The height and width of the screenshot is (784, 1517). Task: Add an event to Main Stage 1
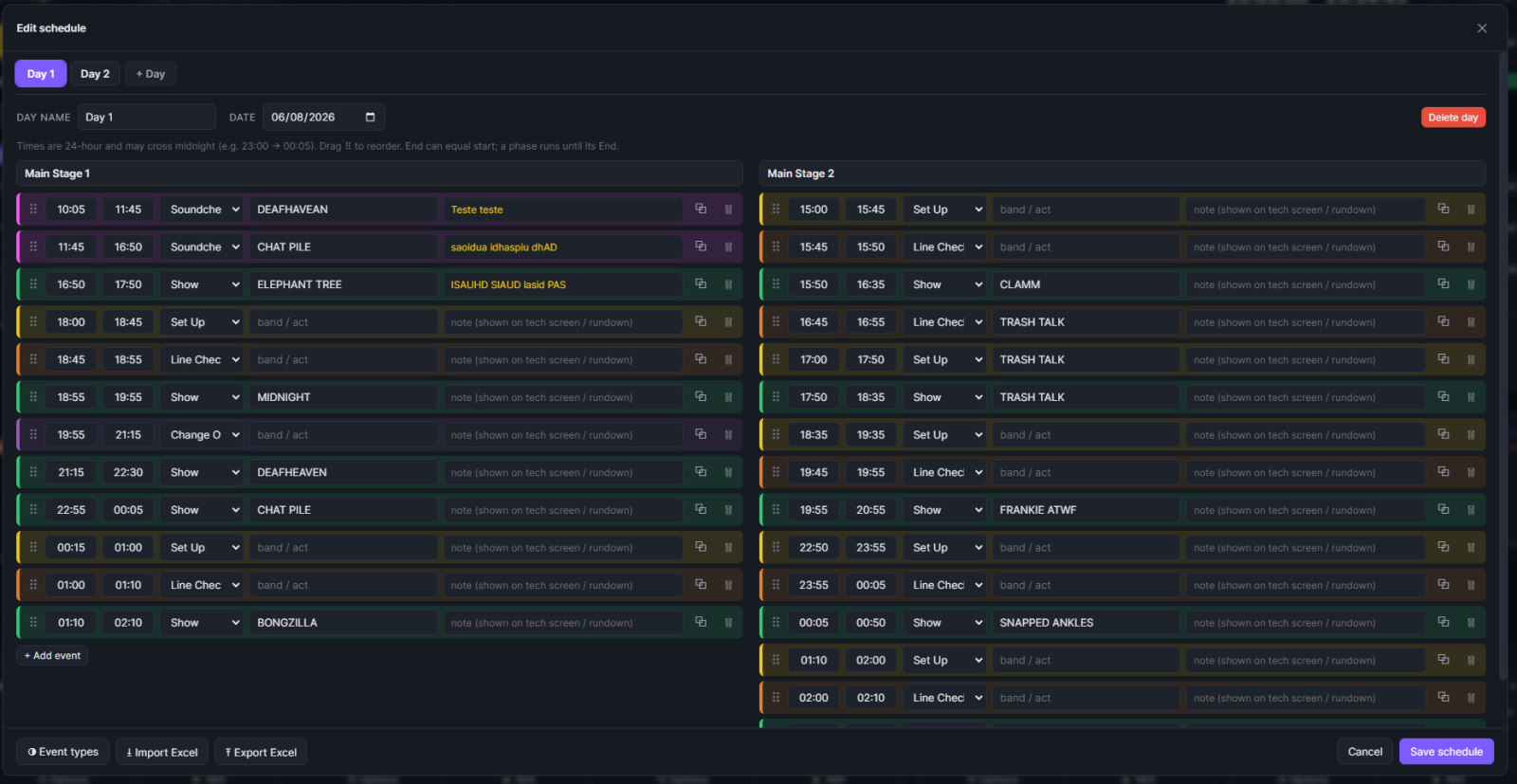click(52, 656)
